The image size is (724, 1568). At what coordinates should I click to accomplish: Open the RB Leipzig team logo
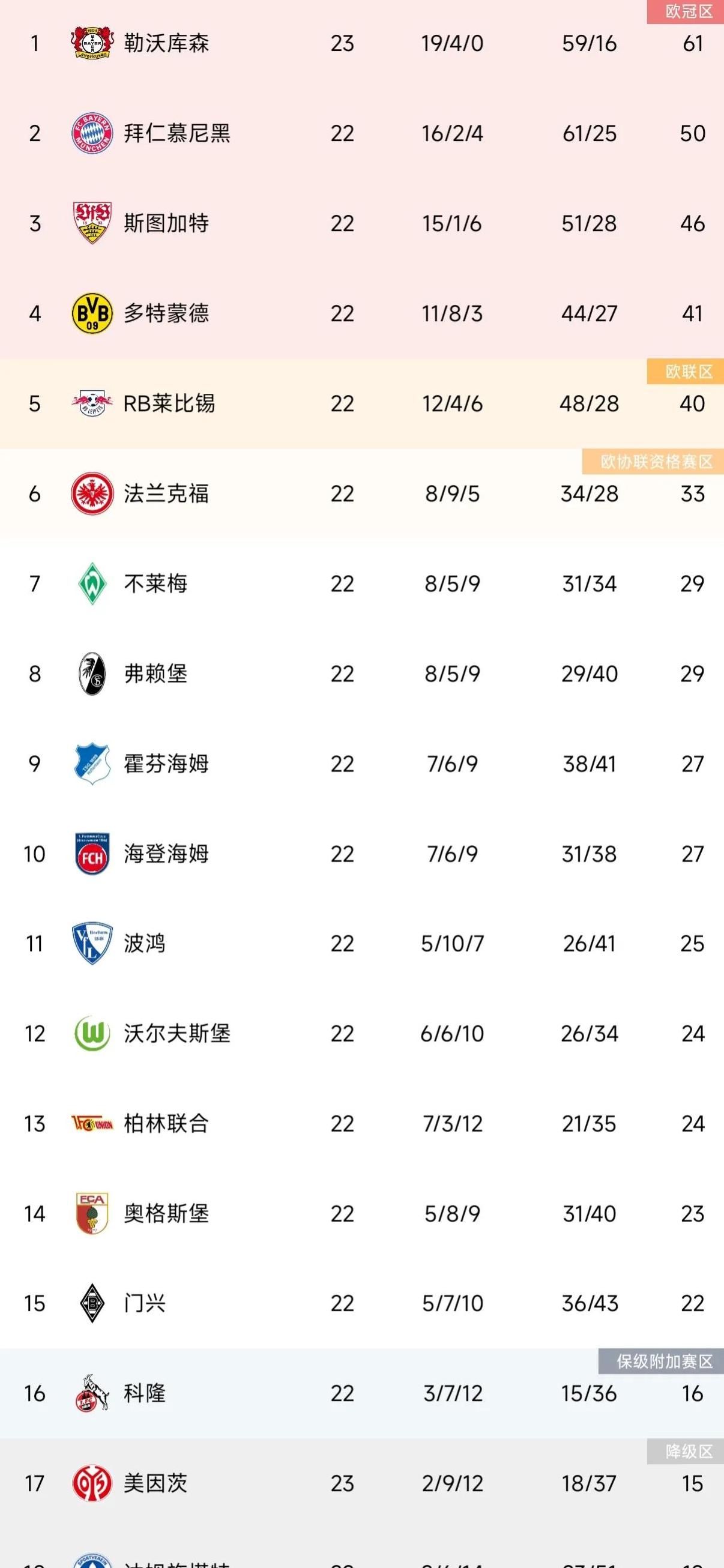coord(92,403)
